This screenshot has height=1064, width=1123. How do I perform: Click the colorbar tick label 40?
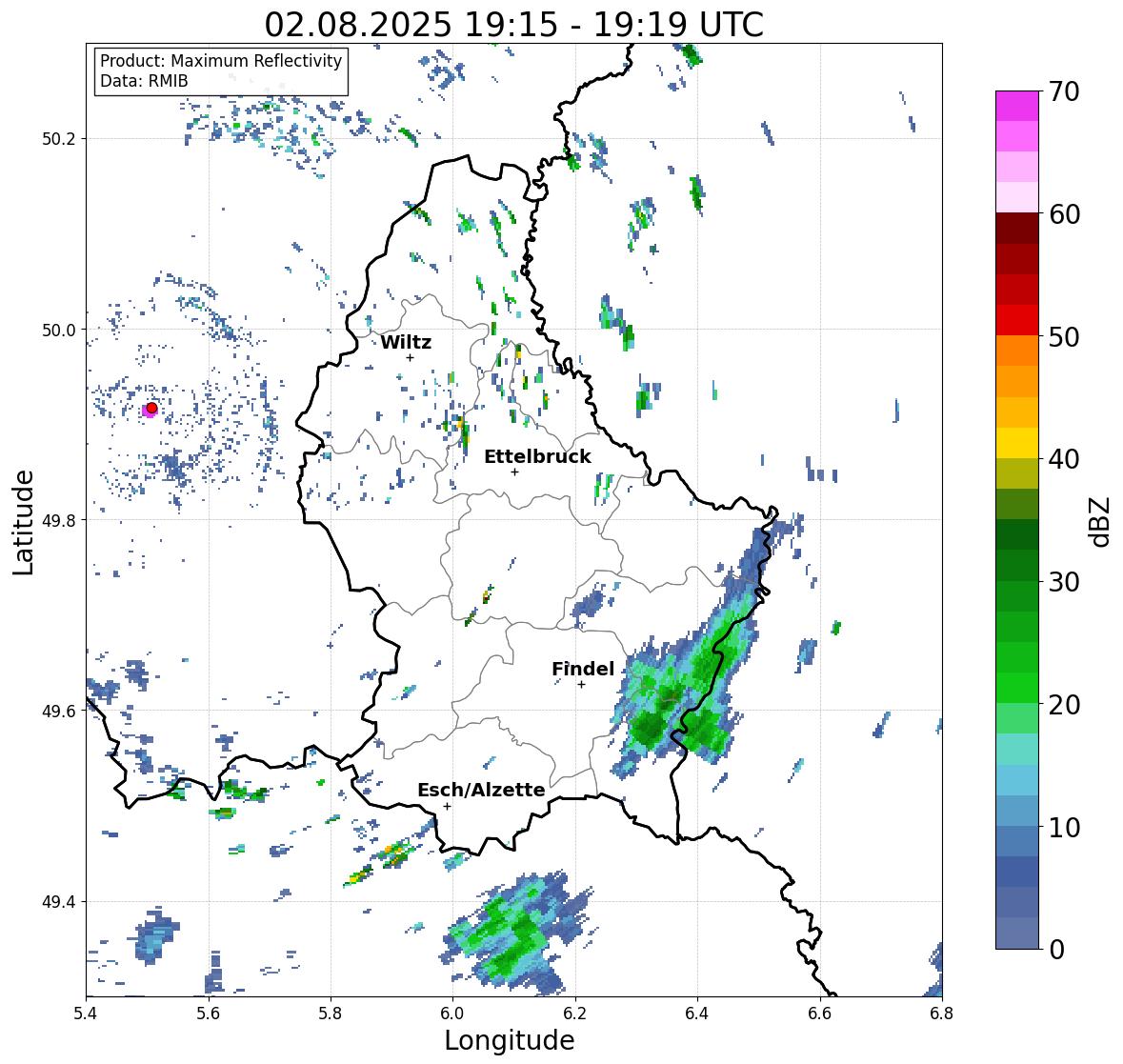(1064, 459)
